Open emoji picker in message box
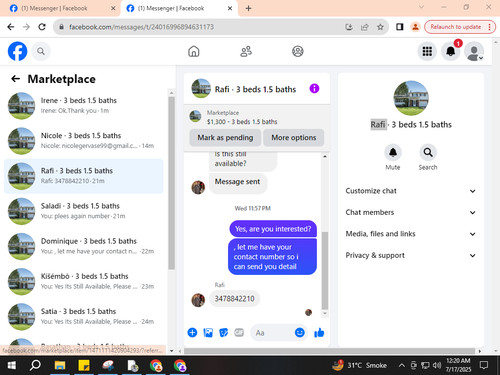The height and width of the screenshot is (375, 500). click(300, 332)
